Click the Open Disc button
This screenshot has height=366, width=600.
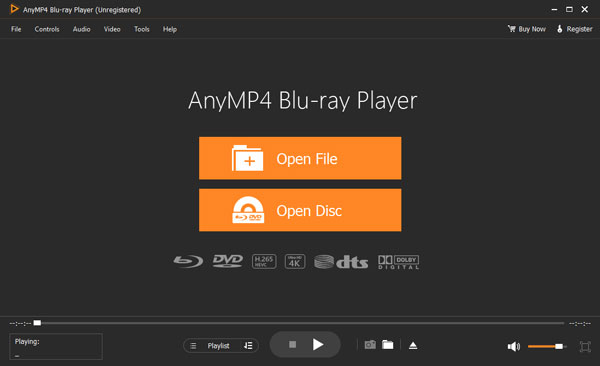300,210
